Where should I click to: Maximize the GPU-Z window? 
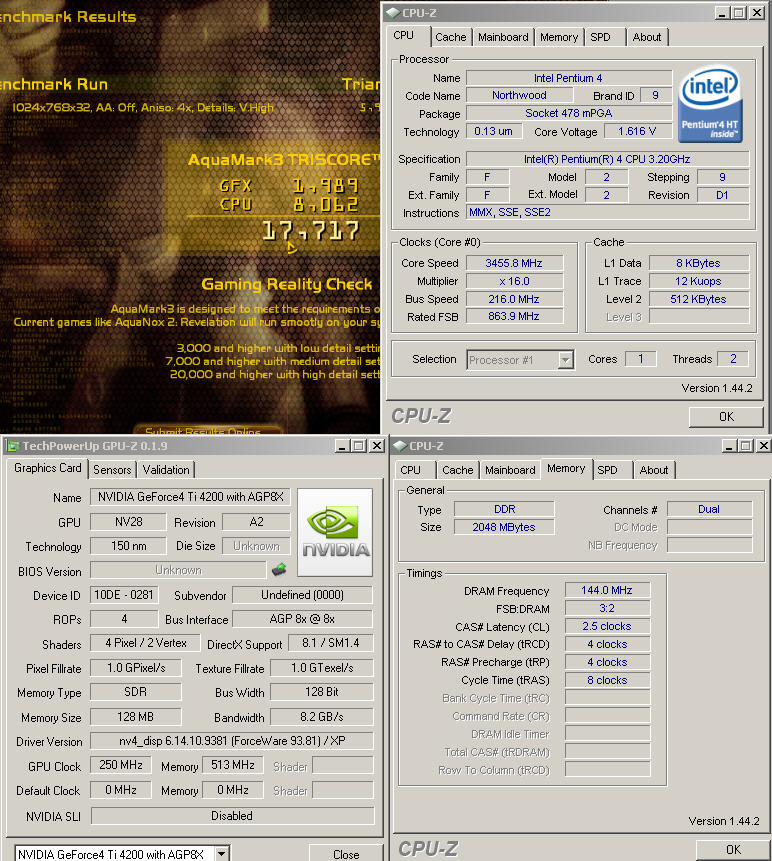(359, 446)
